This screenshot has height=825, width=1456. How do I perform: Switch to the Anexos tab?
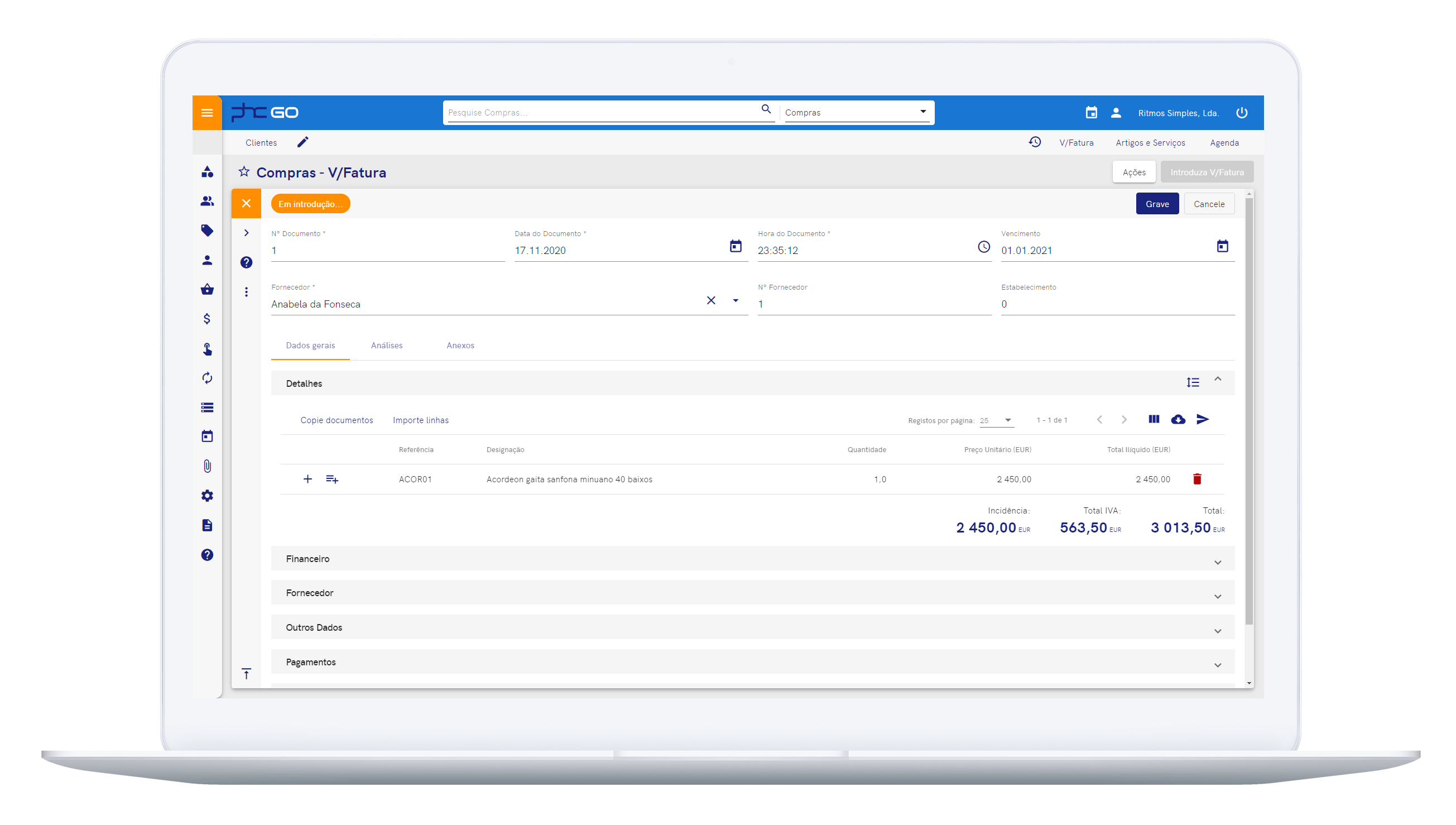(x=460, y=346)
